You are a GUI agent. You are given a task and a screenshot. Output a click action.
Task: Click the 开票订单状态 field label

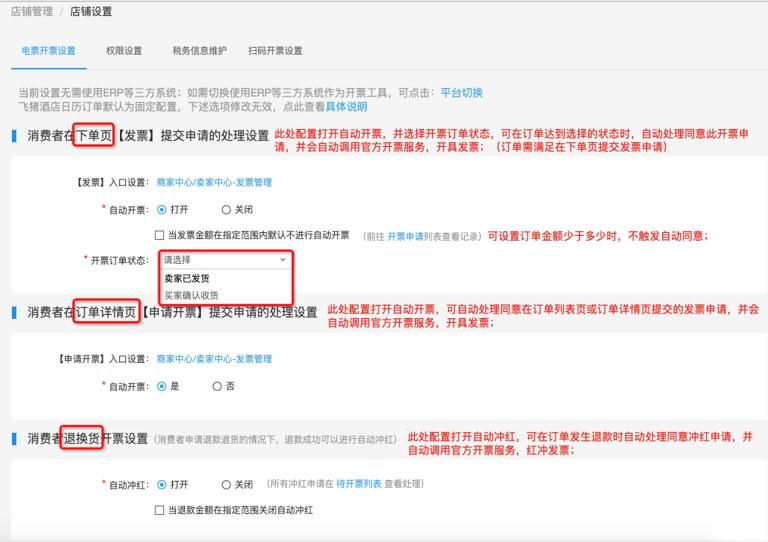[120, 260]
